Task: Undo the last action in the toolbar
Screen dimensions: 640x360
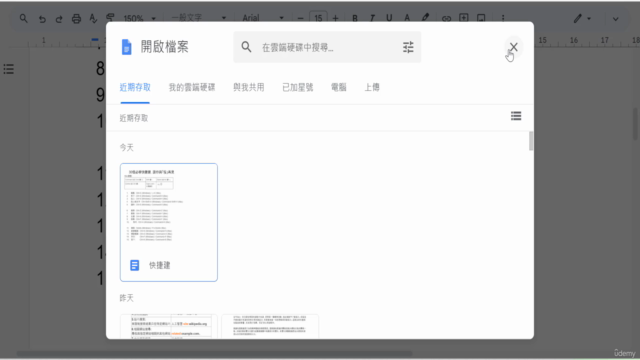Action: (x=42, y=19)
